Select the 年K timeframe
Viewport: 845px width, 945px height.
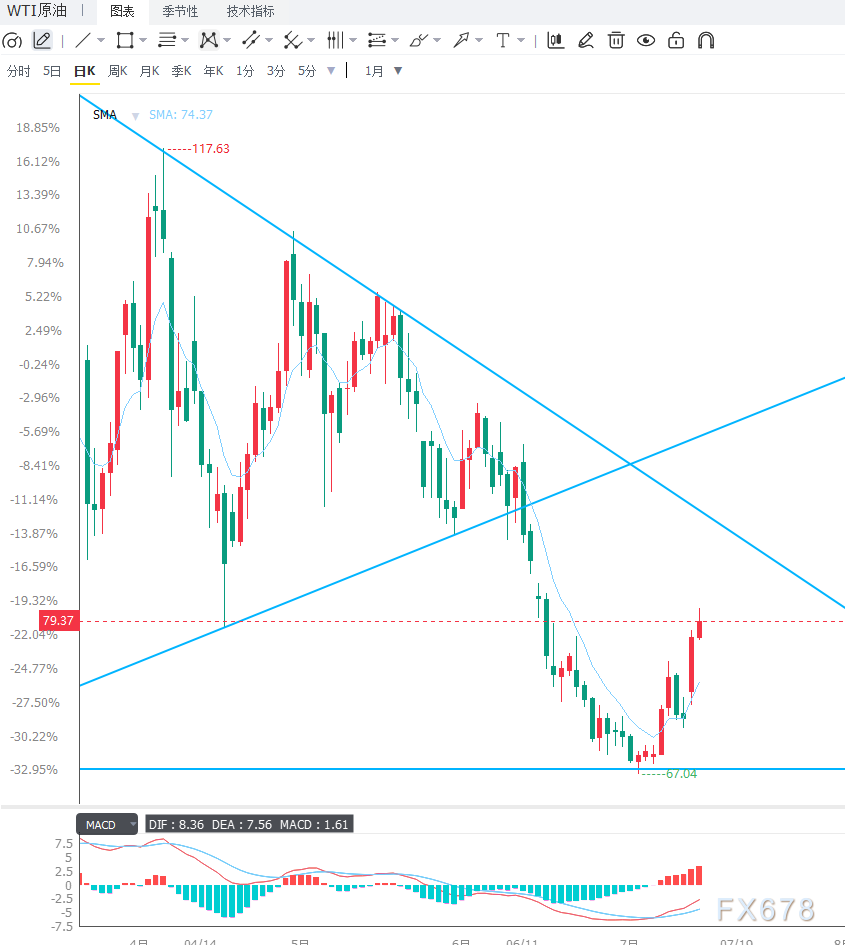click(213, 71)
